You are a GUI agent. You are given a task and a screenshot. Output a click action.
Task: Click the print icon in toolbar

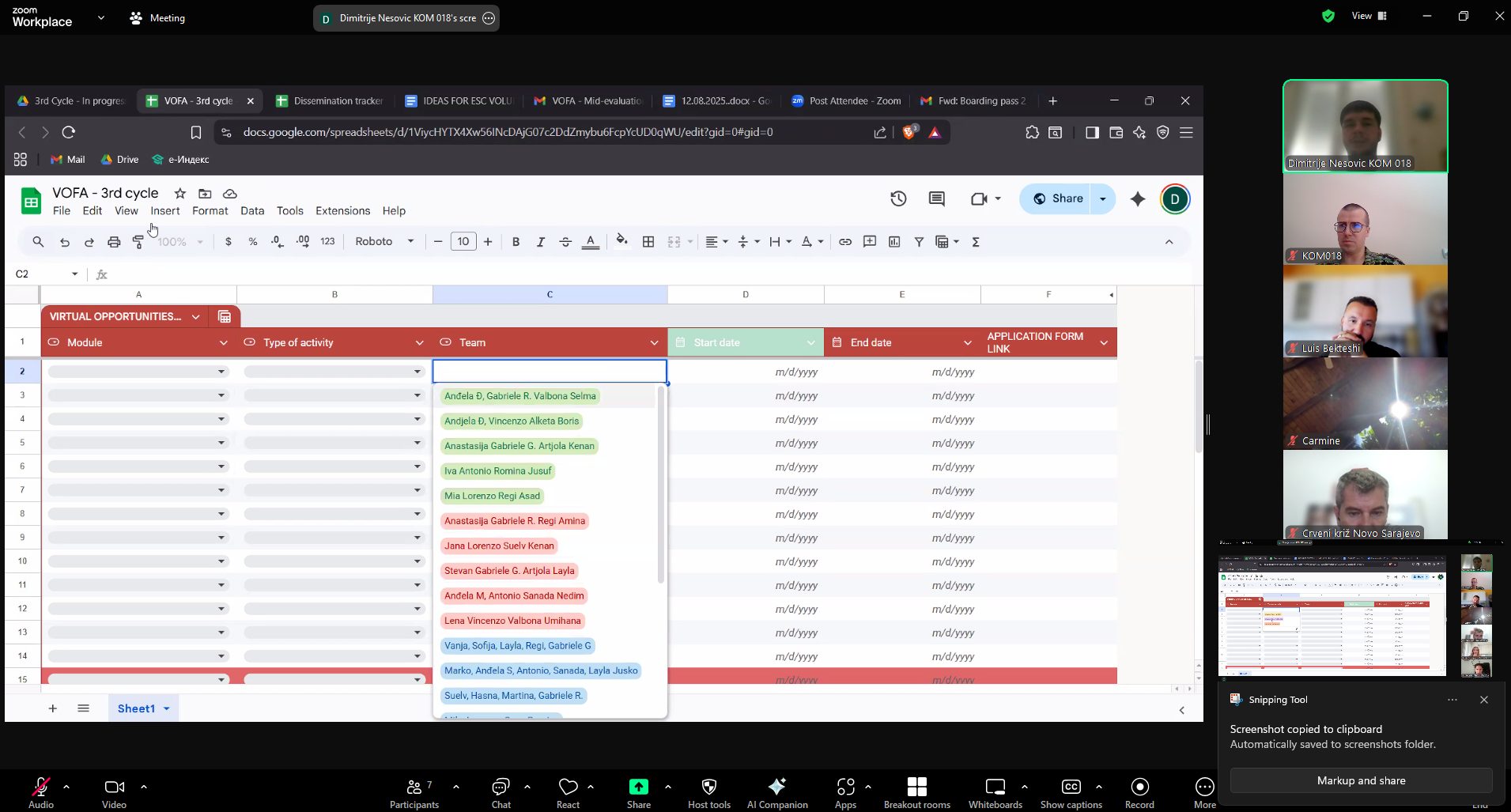point(114,242)
